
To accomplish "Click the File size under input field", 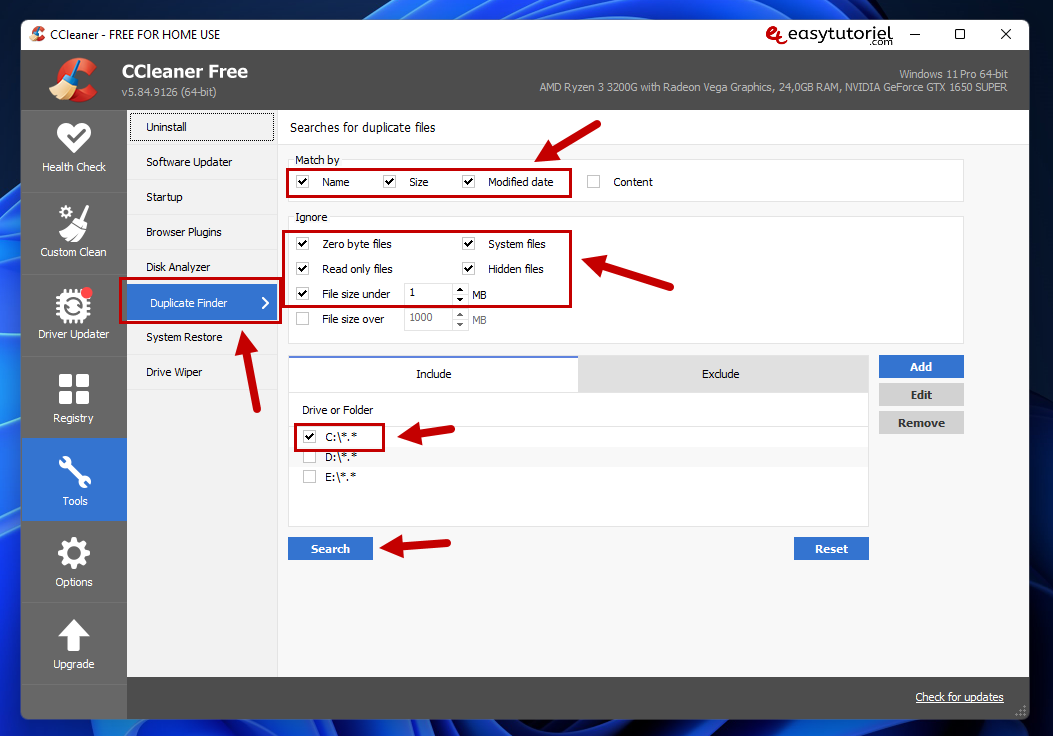I will (x=429, y=293).
